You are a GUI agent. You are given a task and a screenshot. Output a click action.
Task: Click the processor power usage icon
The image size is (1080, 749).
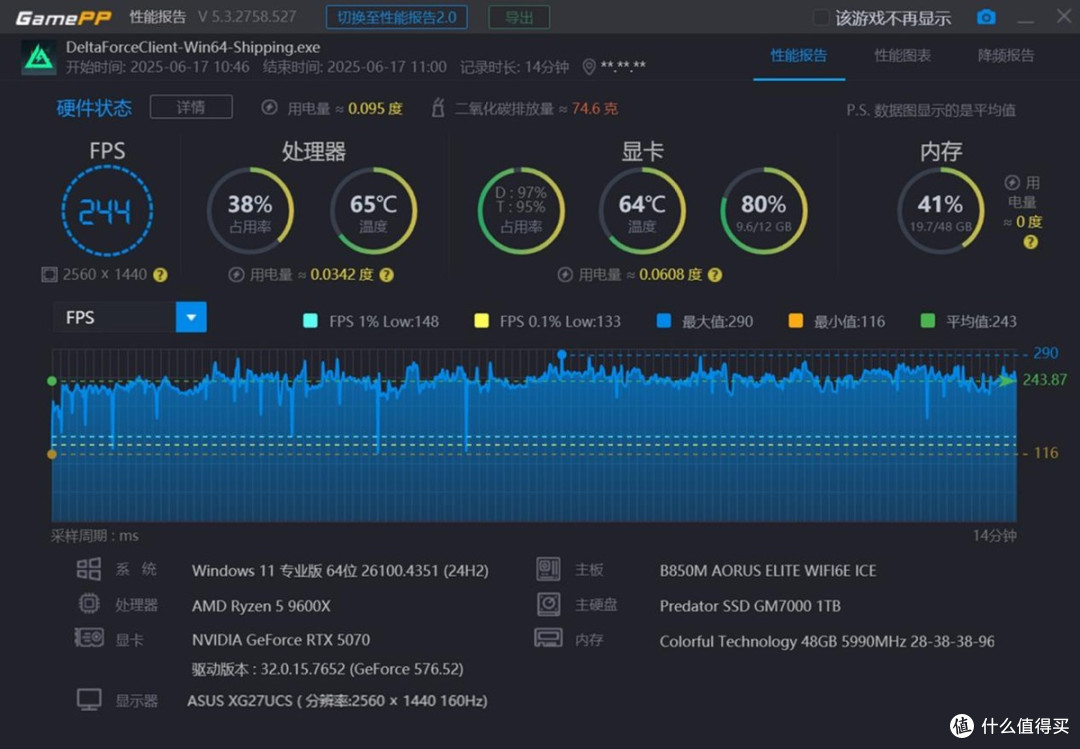pyautogui.click(x=236, y=275)
